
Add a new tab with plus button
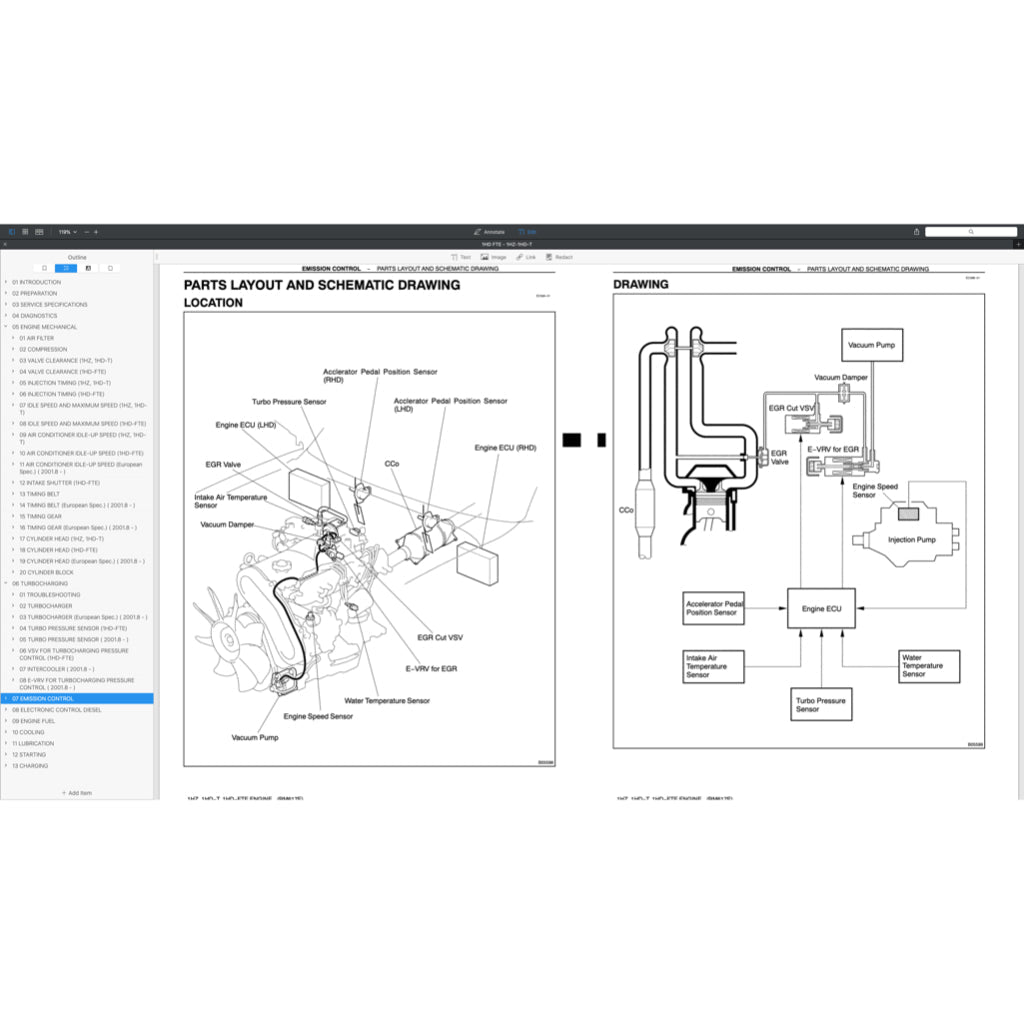[1018, 244]
